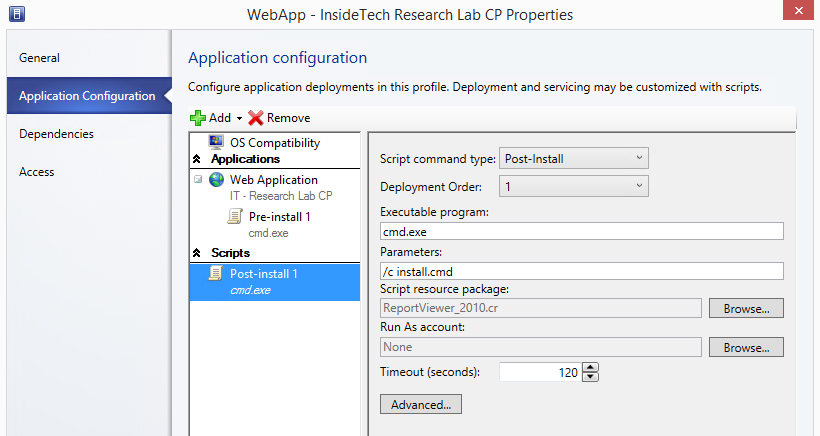Viewport: 820px width, 436px height.
Task: Open the Deployment Order dropdown
Action: (x=574, y=186)
